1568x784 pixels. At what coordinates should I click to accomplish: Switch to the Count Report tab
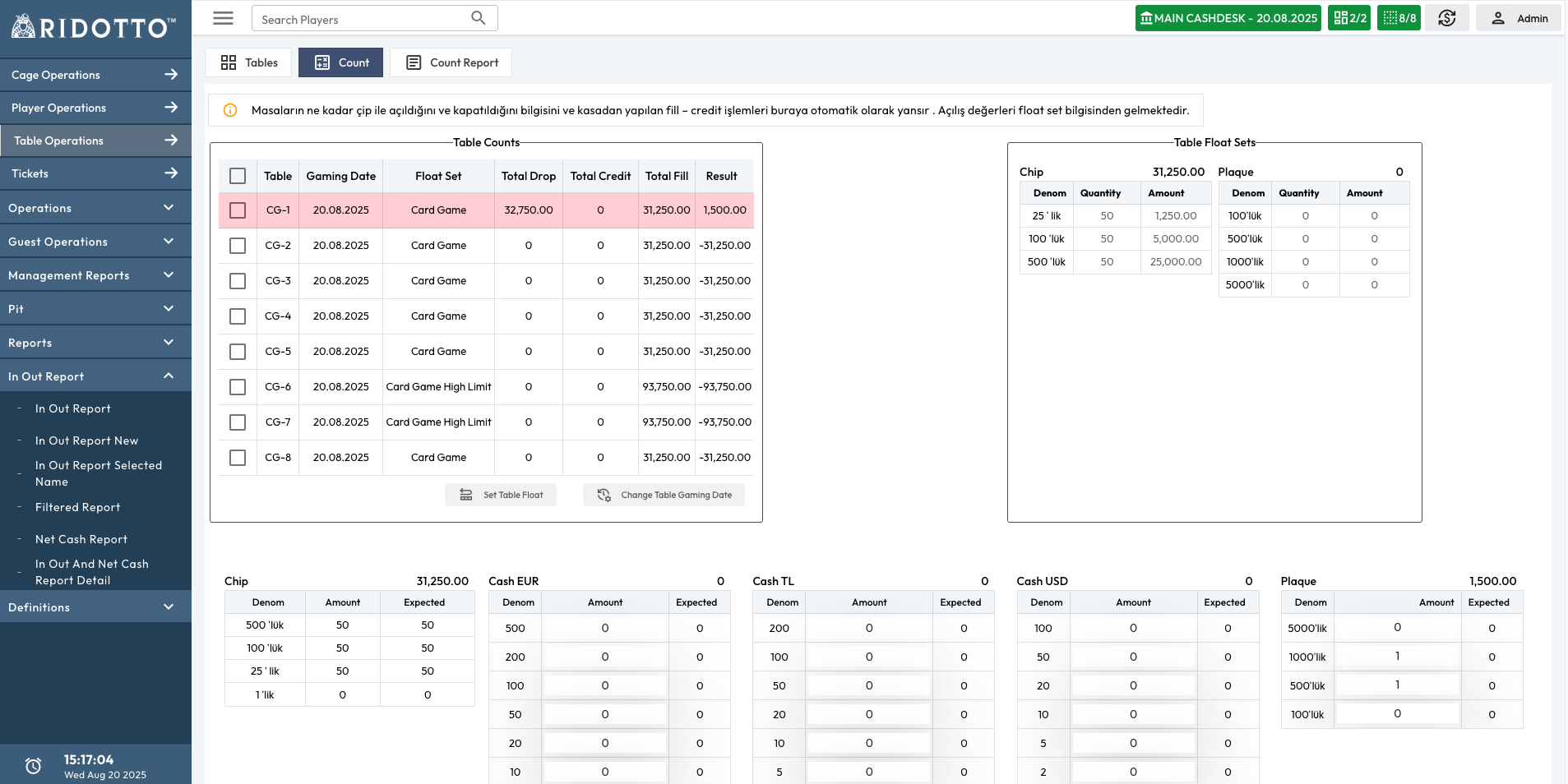pyautogui.click(x=451, y=62)
